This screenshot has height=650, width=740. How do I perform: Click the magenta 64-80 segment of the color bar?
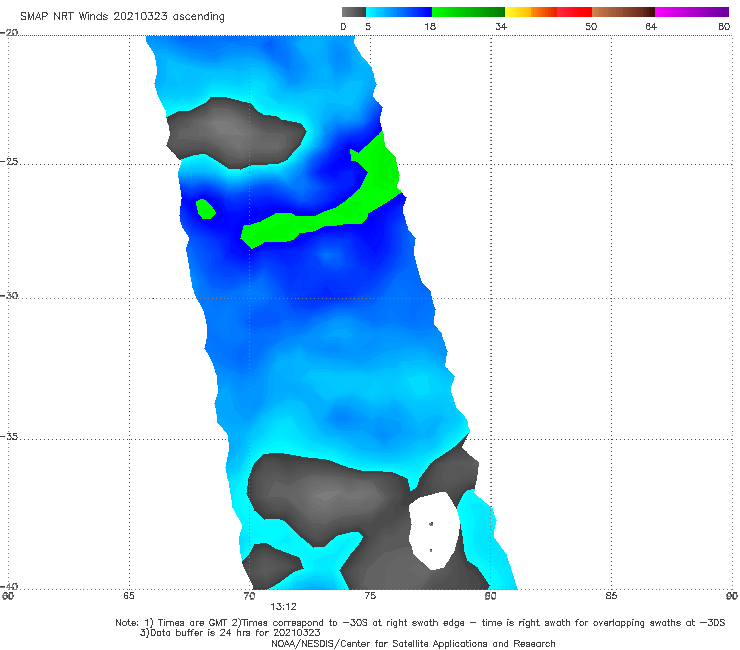pyautogui.click(x=692, y=12)
